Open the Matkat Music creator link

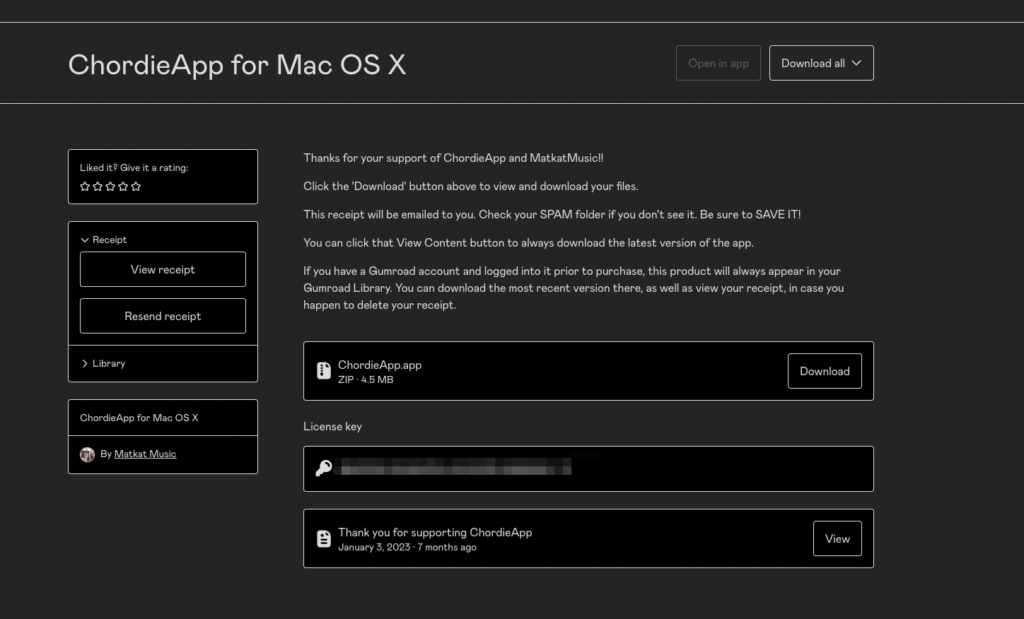coord(145,454)
